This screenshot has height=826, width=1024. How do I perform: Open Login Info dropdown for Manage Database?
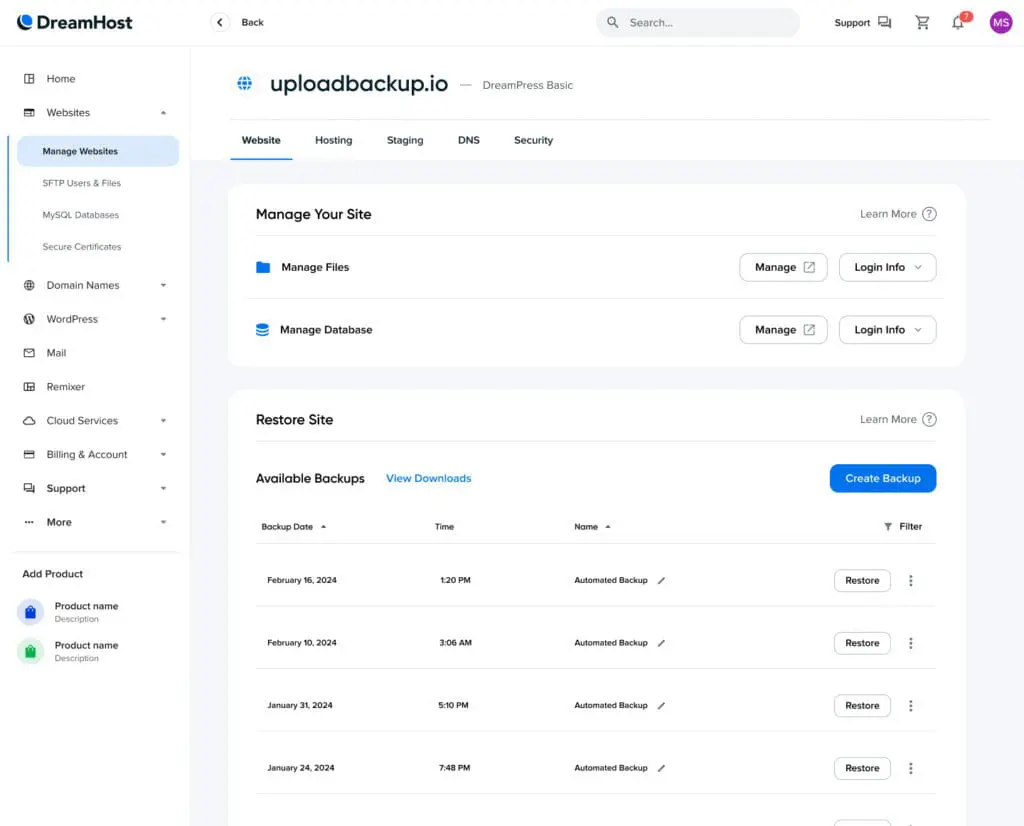[888, 330]
